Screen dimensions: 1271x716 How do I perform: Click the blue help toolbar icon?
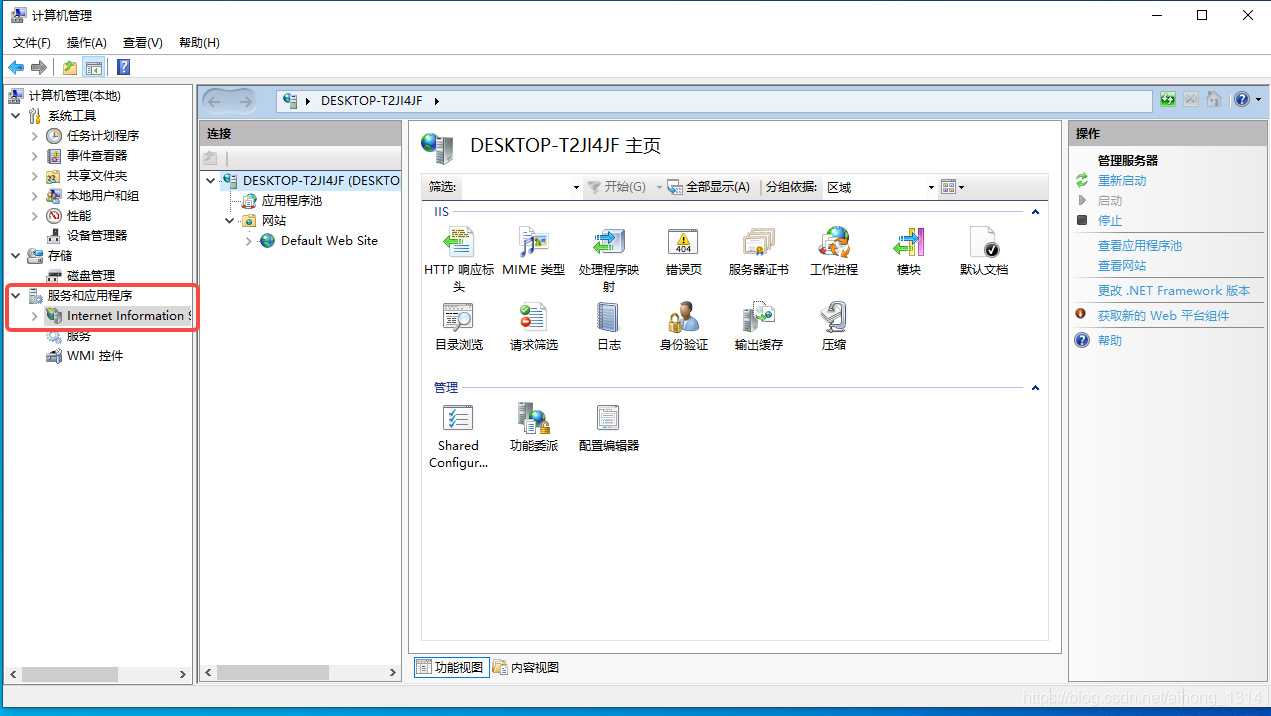(123, 67)
